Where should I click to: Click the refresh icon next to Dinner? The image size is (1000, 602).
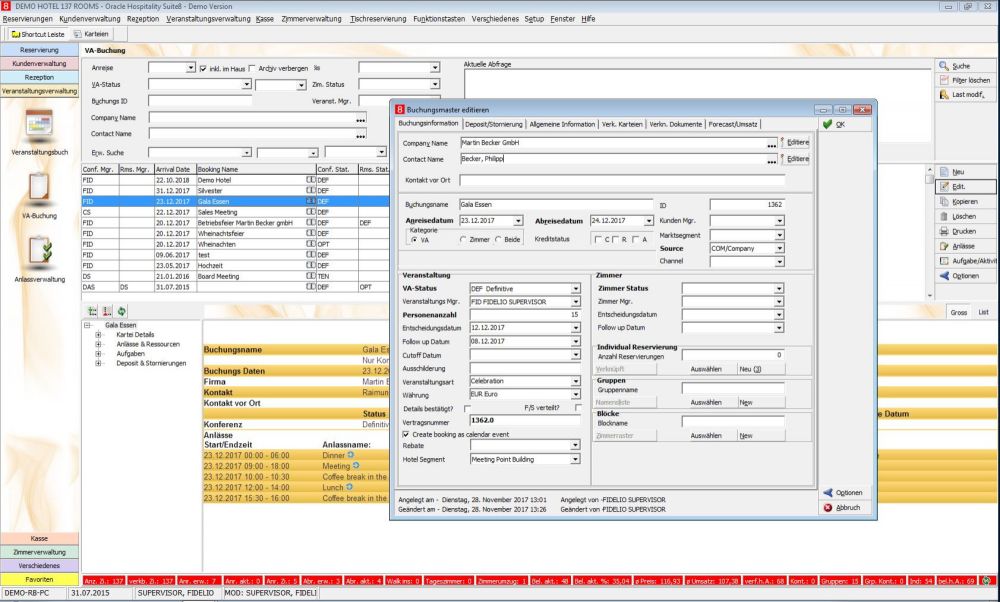[x=350, y=455]
